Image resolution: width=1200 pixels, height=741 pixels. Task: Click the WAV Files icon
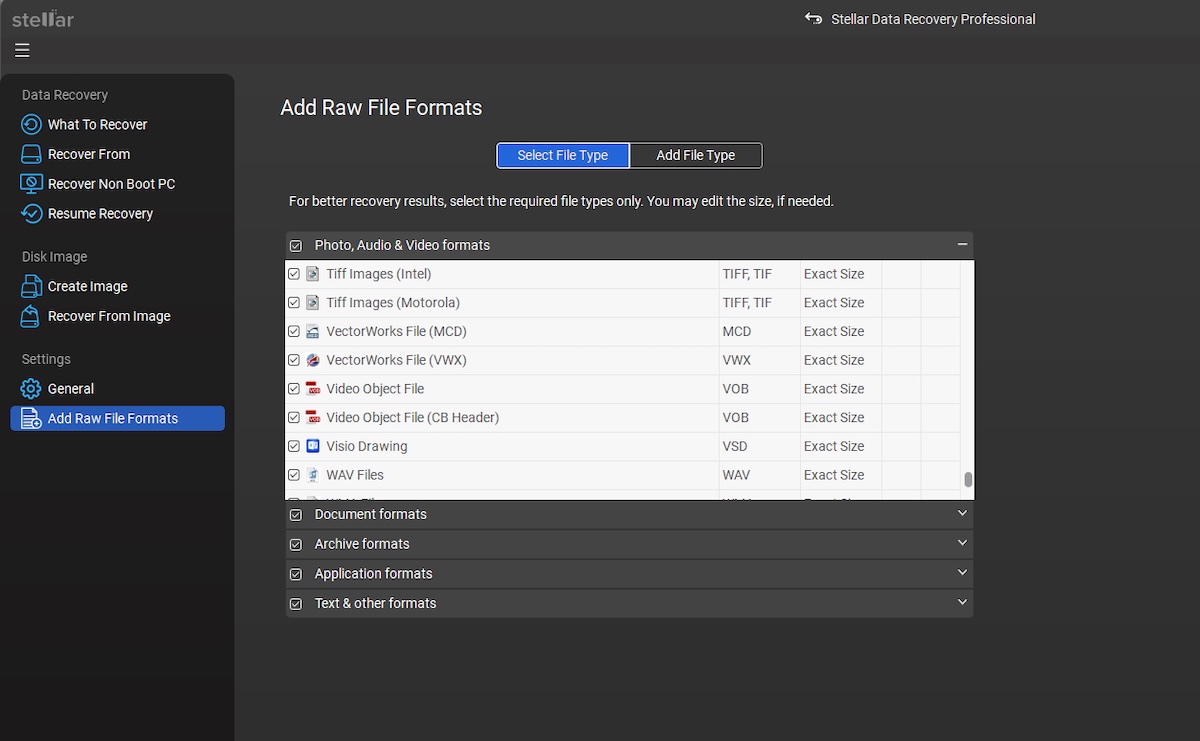313,475
